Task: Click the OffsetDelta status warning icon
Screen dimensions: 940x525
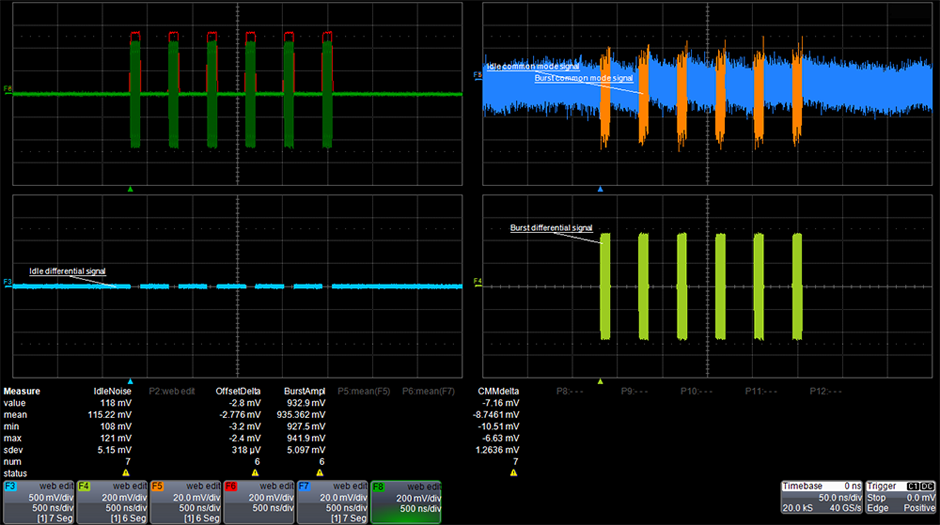Action: [x=255, y=473]
